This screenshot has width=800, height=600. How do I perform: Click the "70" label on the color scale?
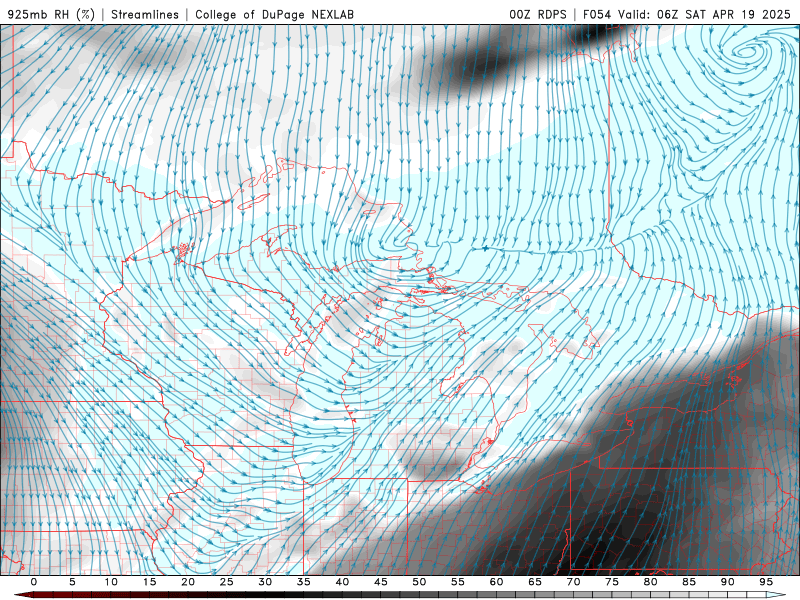[x=573, y=582]
